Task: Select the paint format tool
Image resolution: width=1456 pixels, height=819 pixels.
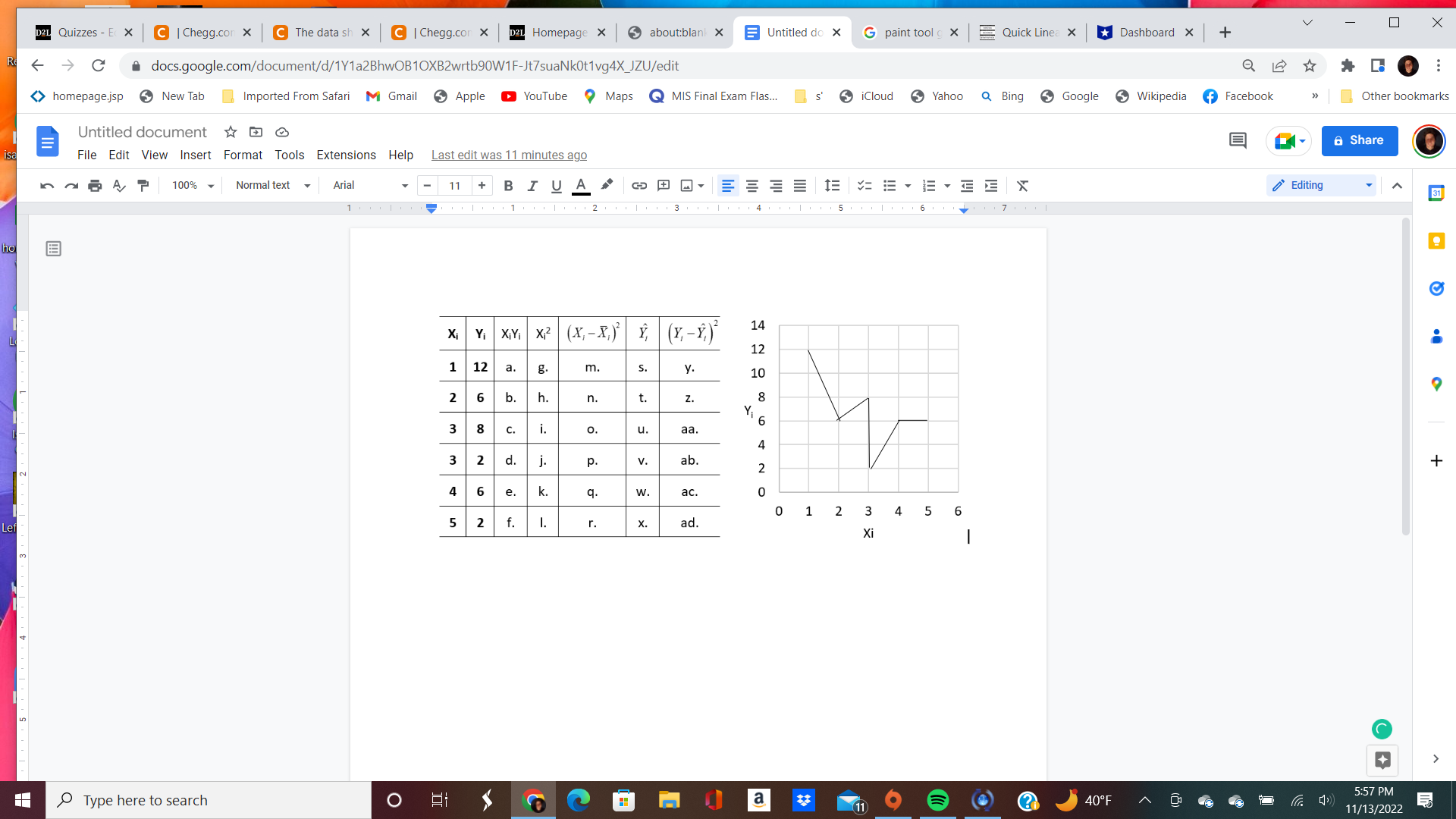Action: [143, 186]
